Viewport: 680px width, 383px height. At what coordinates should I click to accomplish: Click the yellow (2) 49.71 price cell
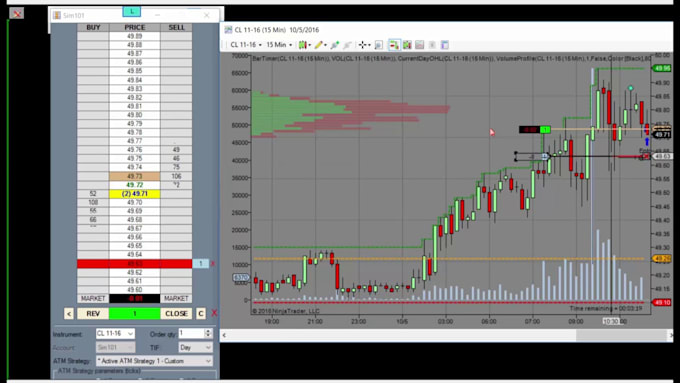click(134, 194)
